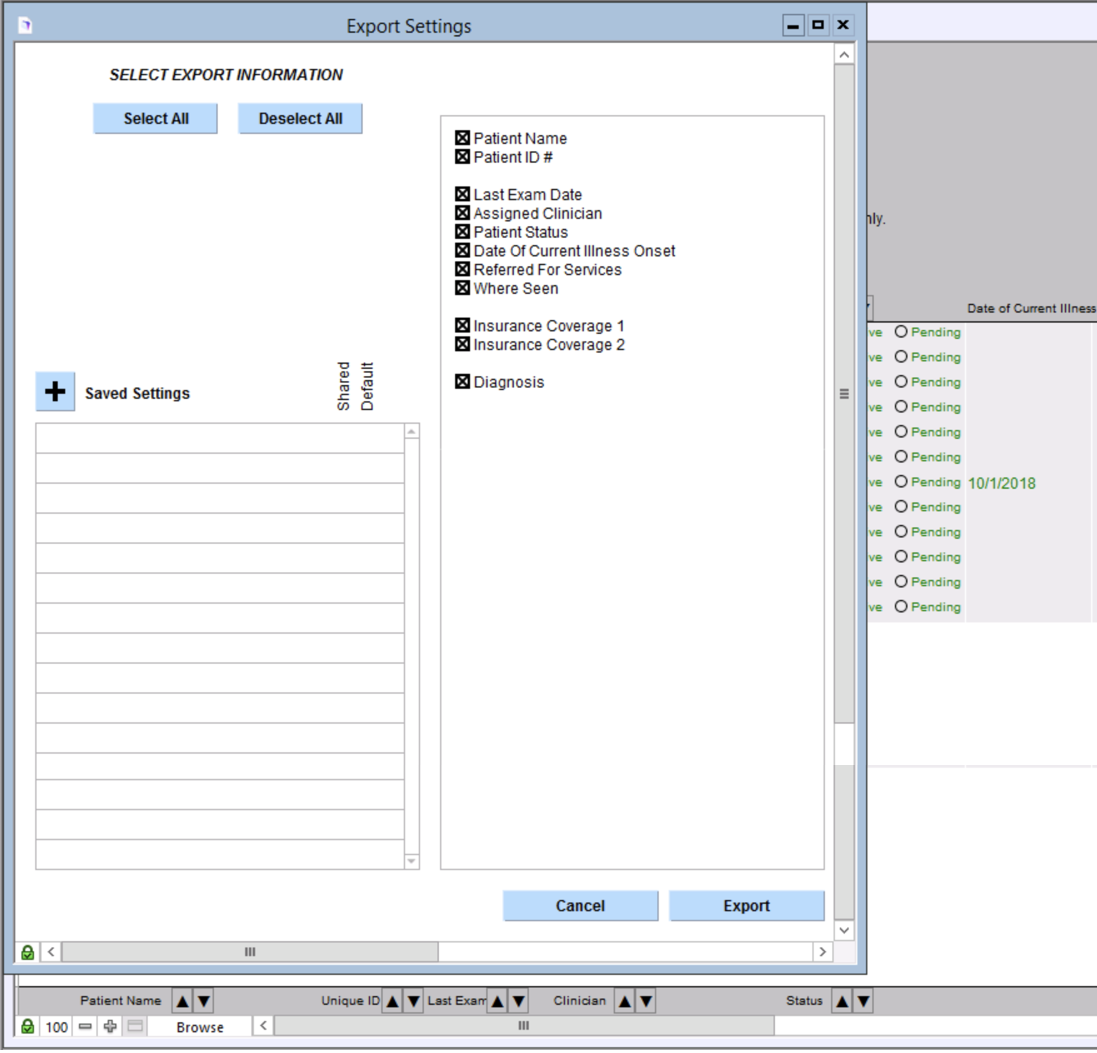Viewport: 1097px width, 1053px height.
Task: Sort Unique ID ascending with up arrow
Action: tap(392, 1001)
